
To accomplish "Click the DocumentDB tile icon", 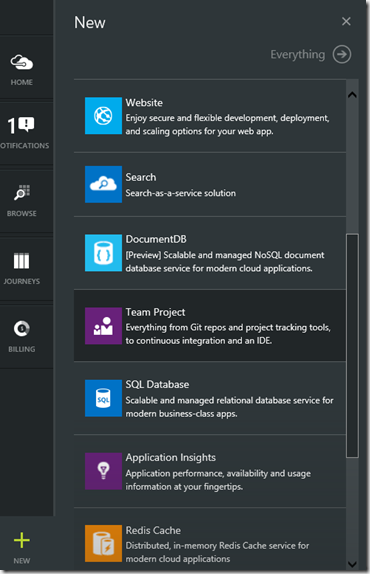I will [x=103, y=253].
